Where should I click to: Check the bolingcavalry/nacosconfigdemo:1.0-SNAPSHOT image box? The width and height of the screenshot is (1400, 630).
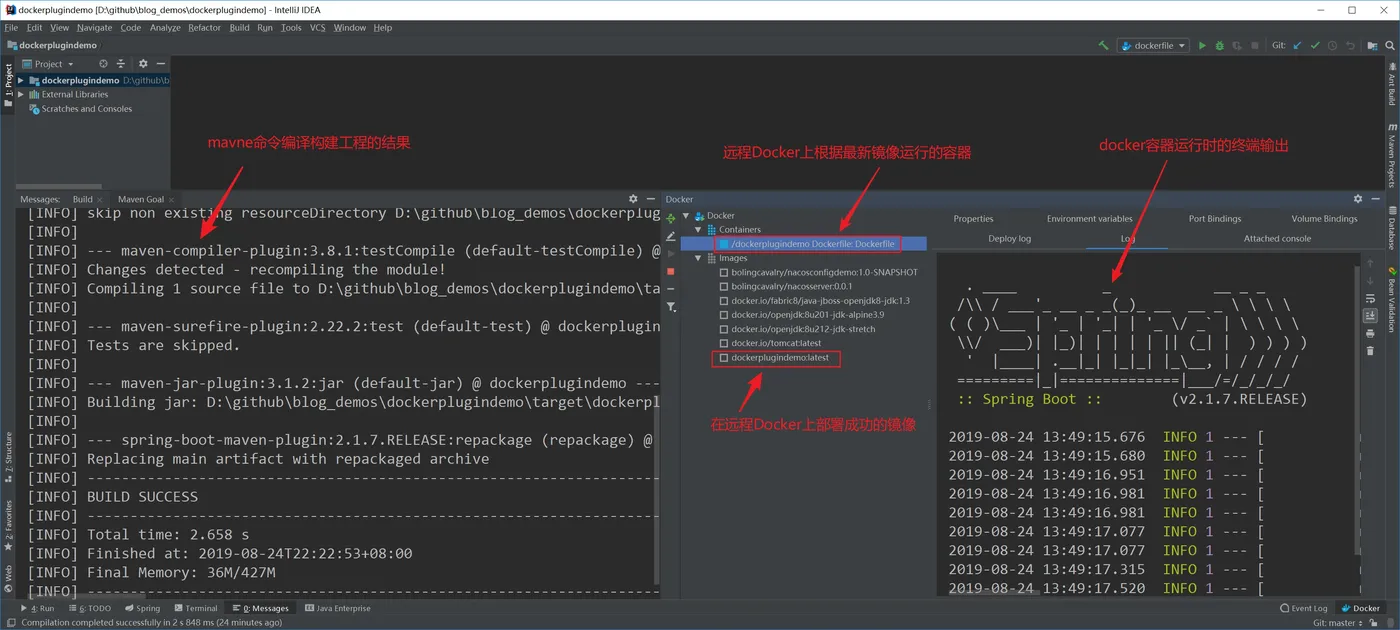[x=724, y=272]
